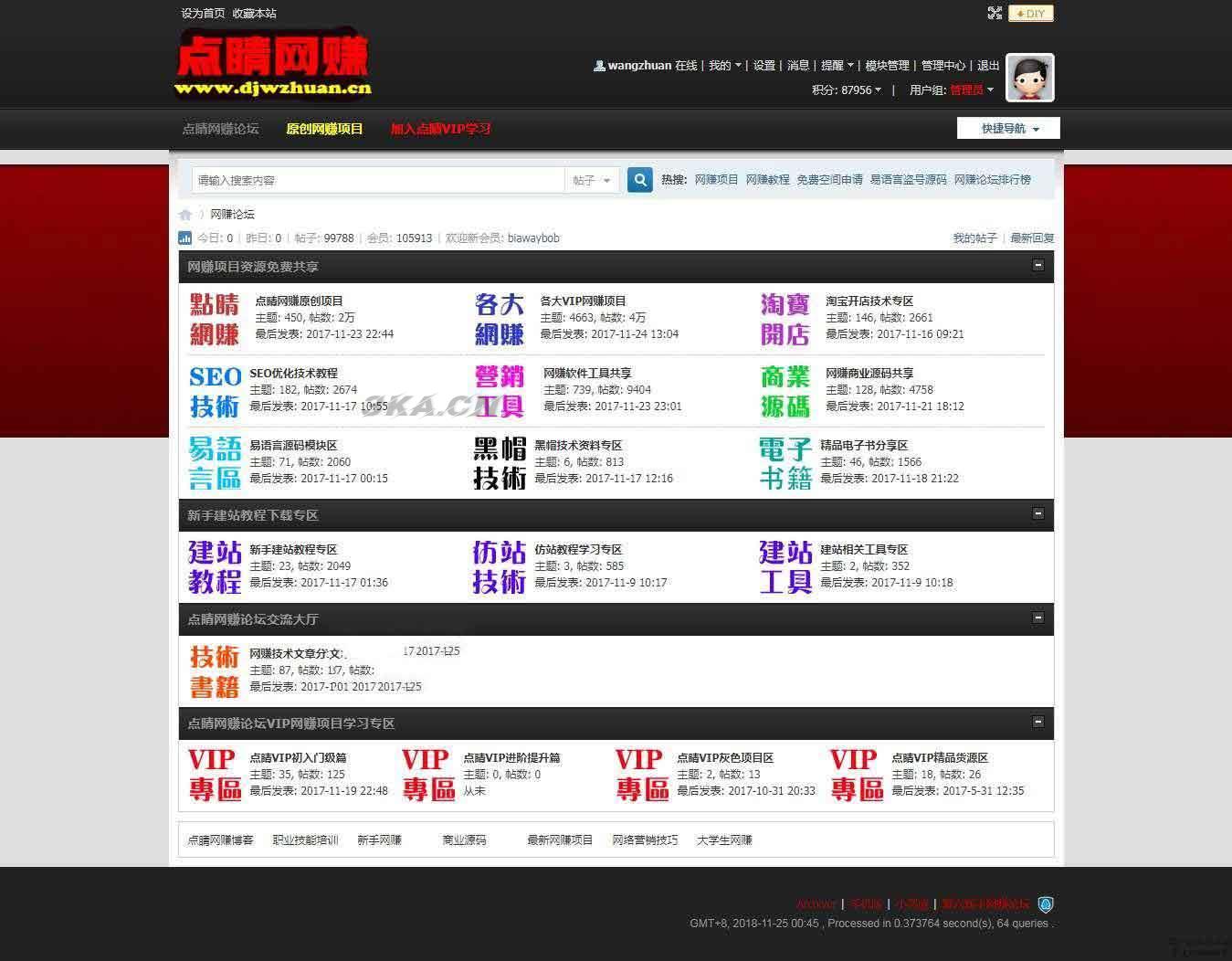Open the 最新回复 latest replies link

coord(1030,238)
